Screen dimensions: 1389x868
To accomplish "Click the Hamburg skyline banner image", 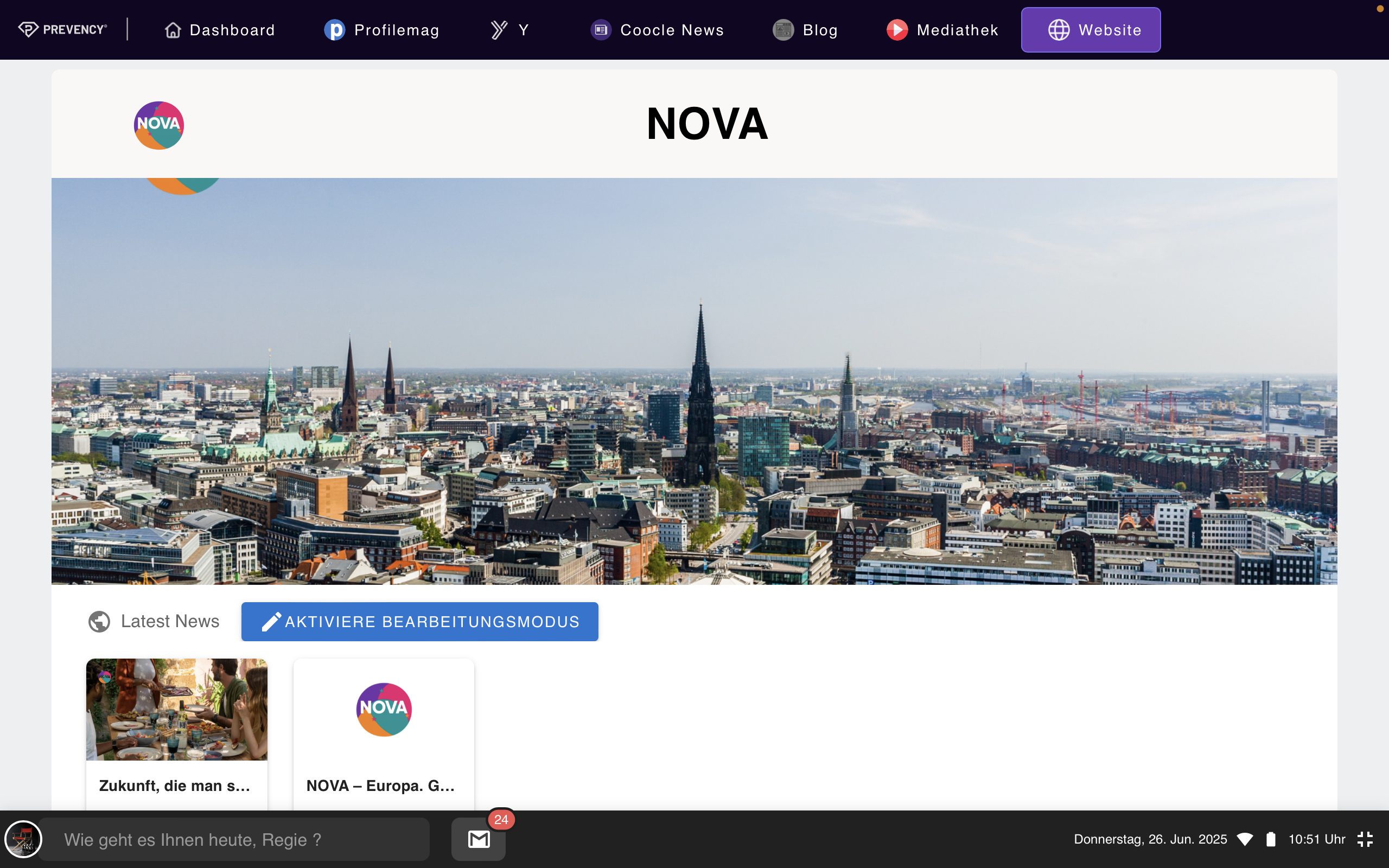I will (694, 381).
